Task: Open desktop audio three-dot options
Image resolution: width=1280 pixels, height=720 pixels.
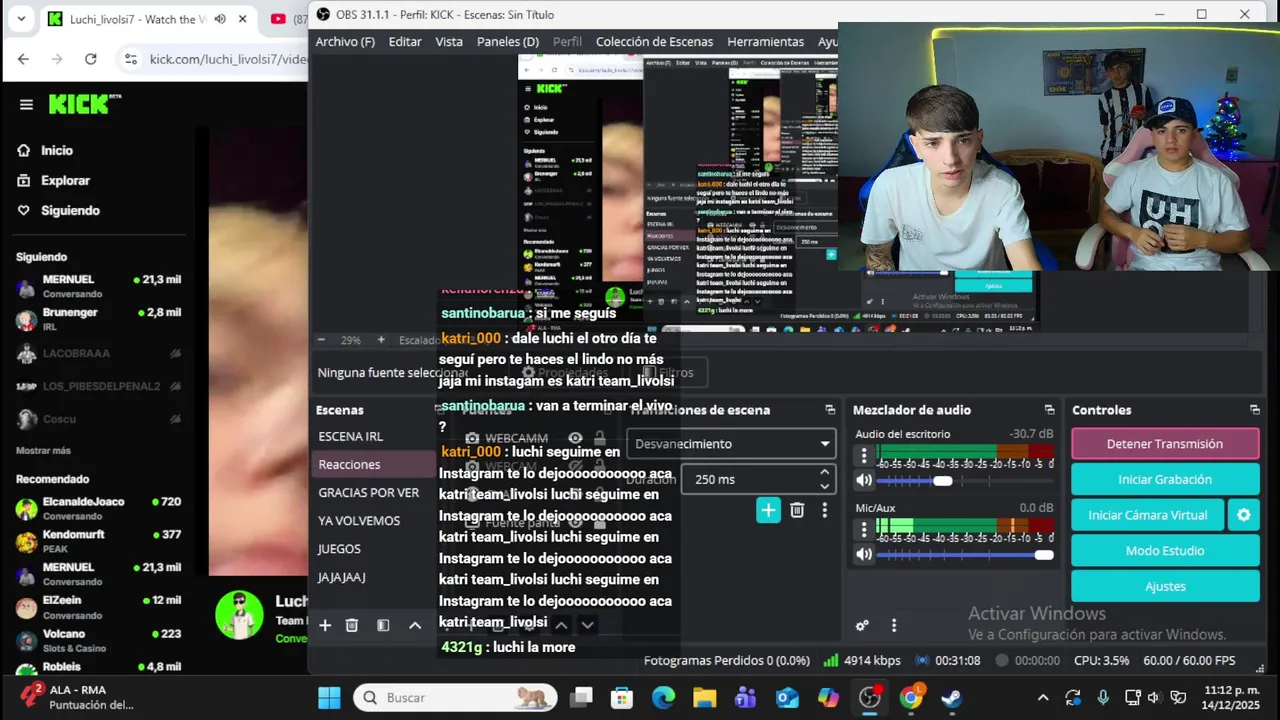Action: pyautogui.click(x=864, y=455)
